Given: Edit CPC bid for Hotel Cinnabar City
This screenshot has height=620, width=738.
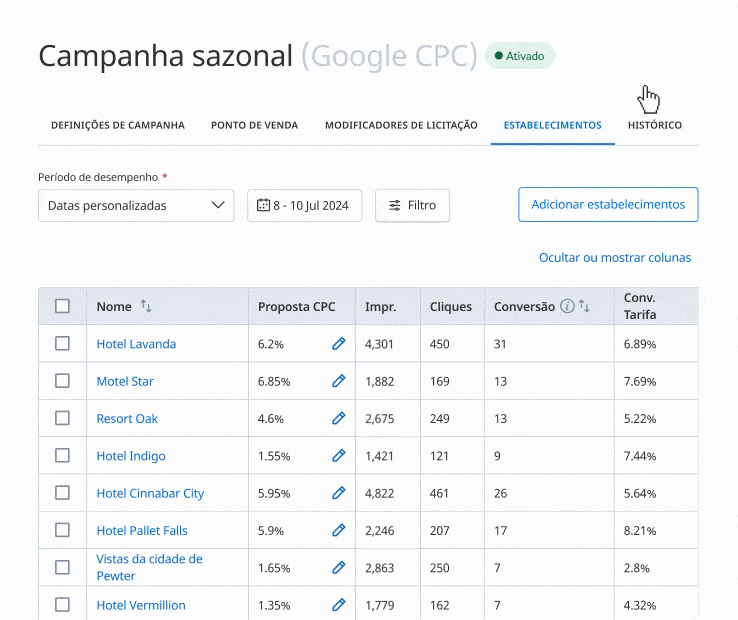Looking at the screenshot, I should pos(338,493).
